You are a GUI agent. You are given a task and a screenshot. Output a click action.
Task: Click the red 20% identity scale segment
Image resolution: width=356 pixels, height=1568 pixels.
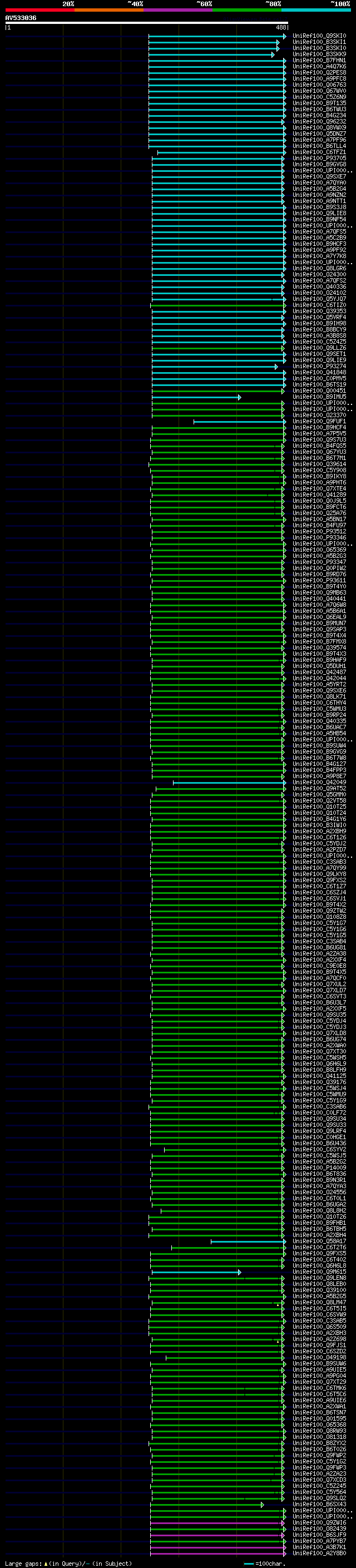pyautogui.click(x=39, y=10)
